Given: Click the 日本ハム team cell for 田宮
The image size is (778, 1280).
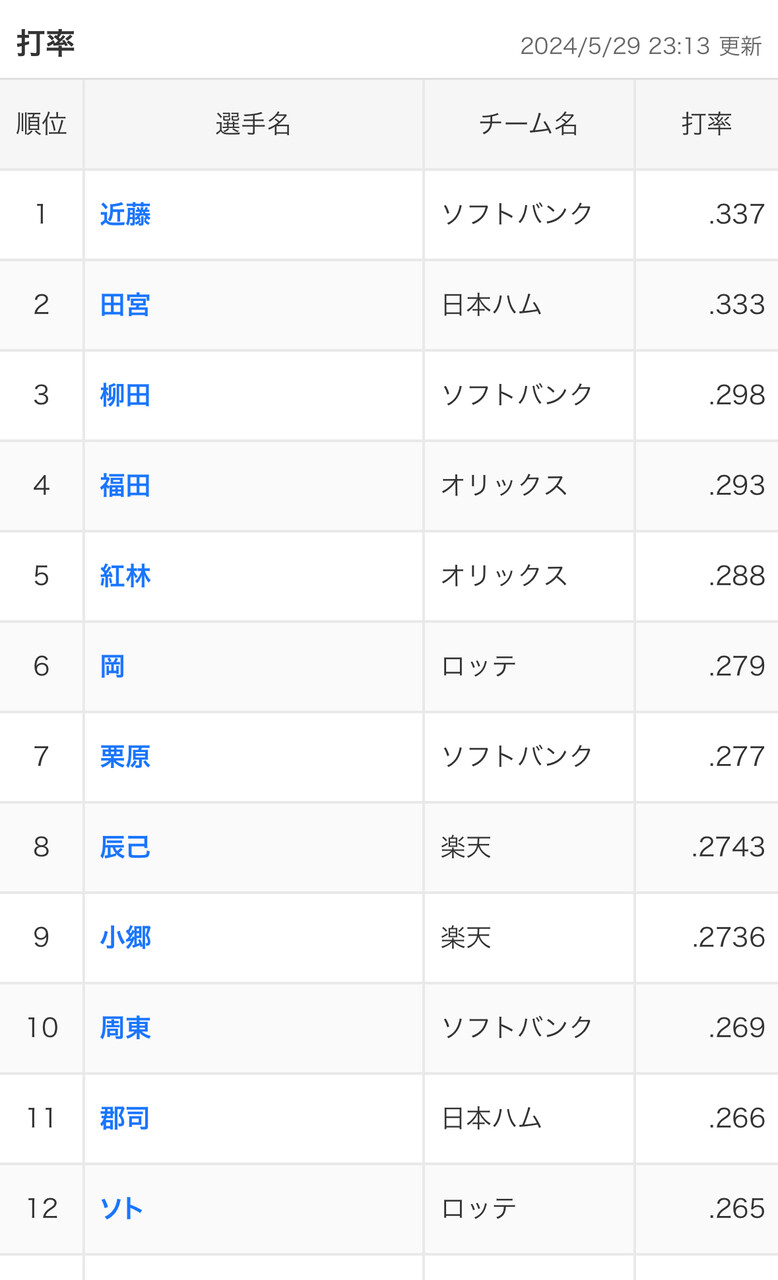Looking at the screenshot, I should (x=529, y=305).
